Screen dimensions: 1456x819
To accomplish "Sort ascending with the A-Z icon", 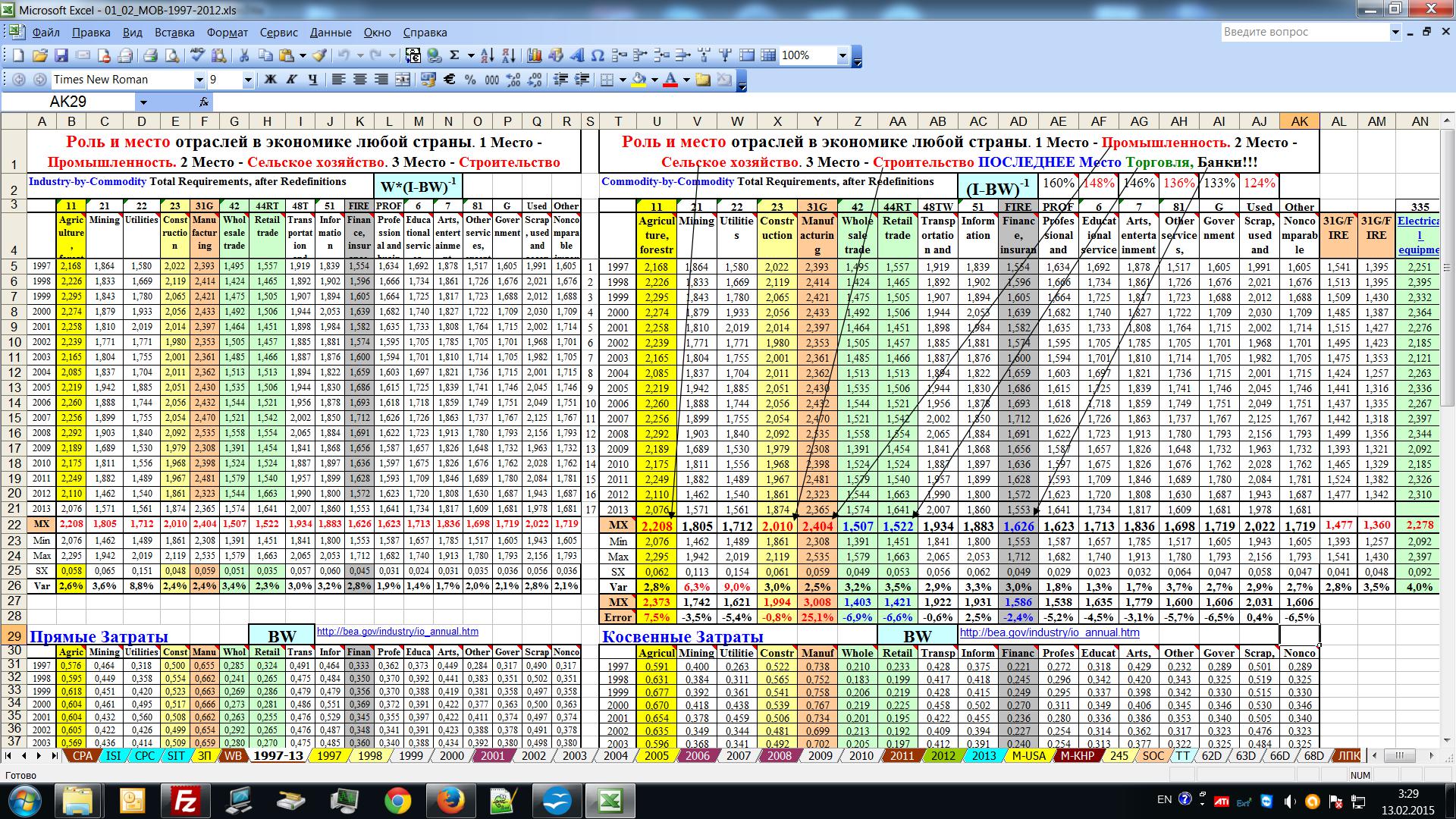I will click(x=487, y=55).
